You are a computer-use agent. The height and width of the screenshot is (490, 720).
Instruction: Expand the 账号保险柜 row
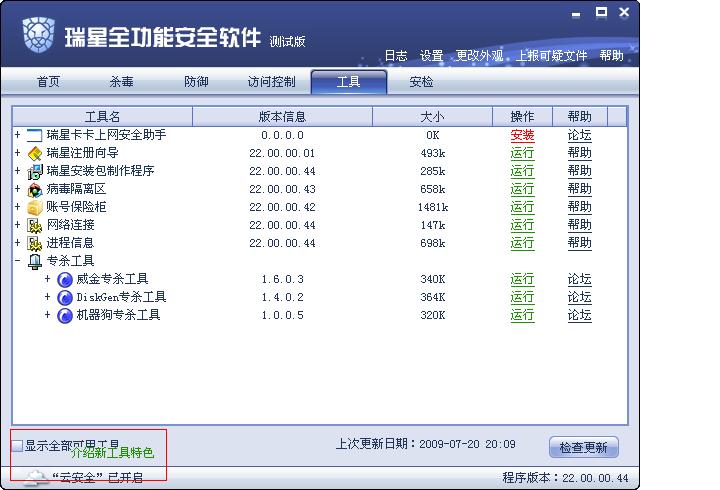[17, 207]
